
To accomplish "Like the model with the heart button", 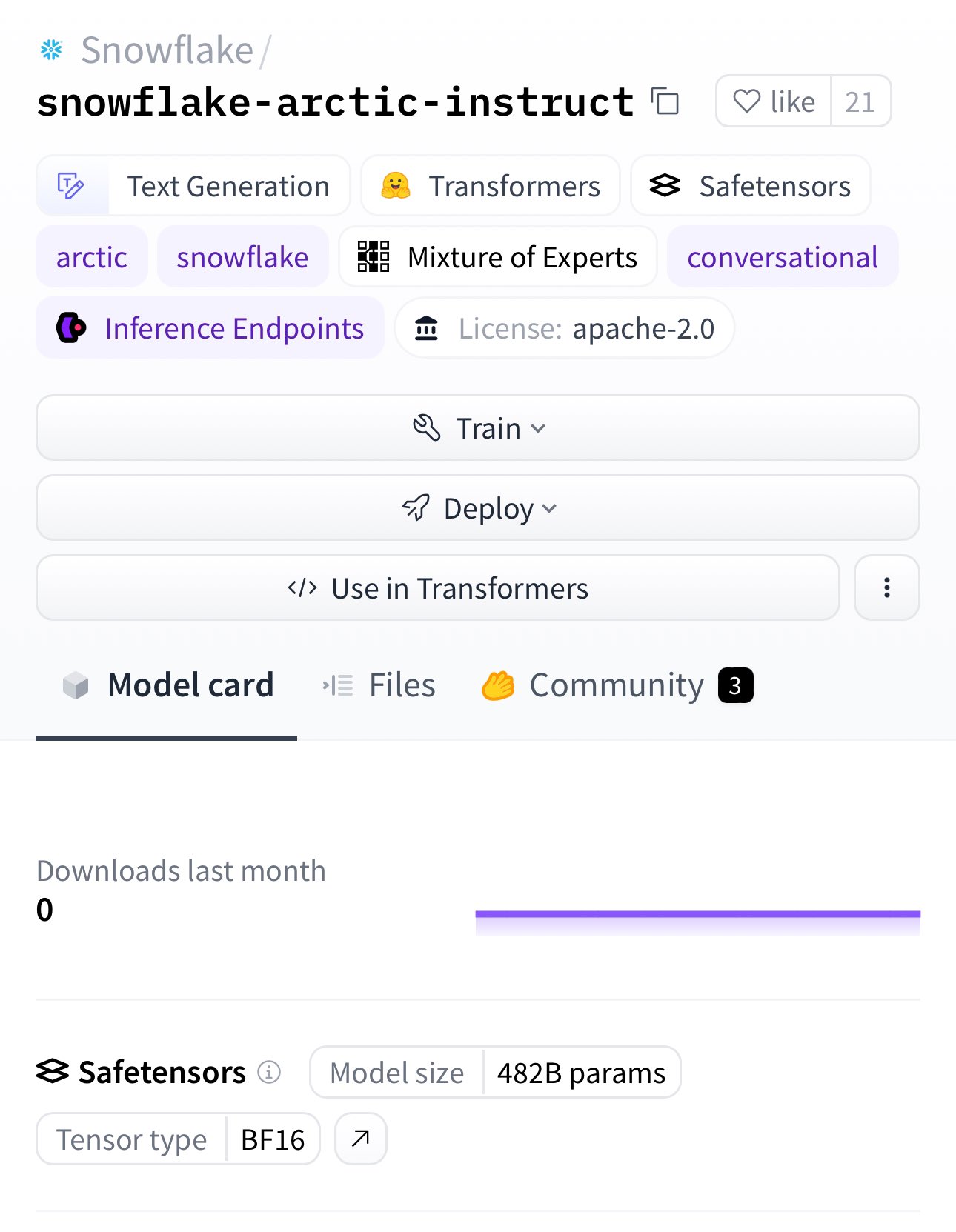I will [774, 101].
